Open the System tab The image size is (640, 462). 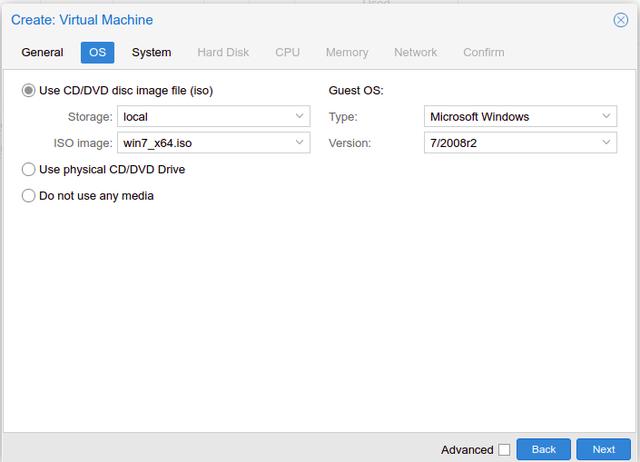(x=151, y=52)
